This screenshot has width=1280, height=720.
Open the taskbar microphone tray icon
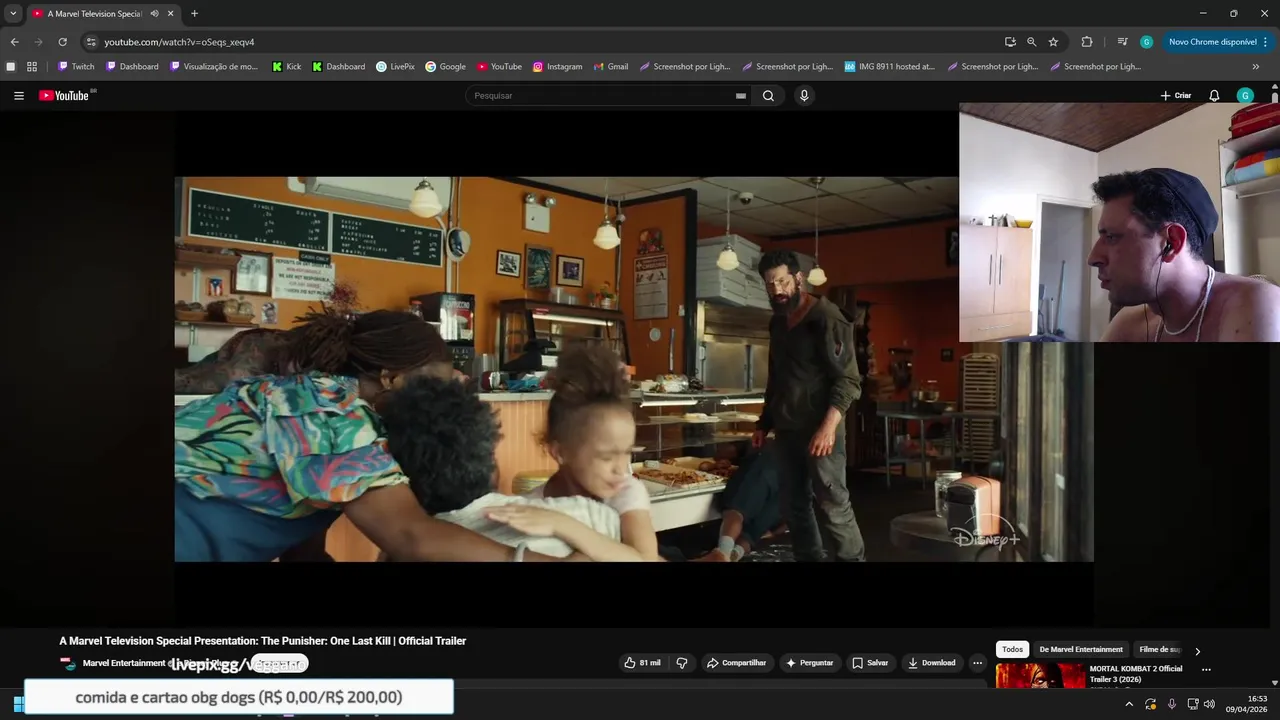(1171, 704)
